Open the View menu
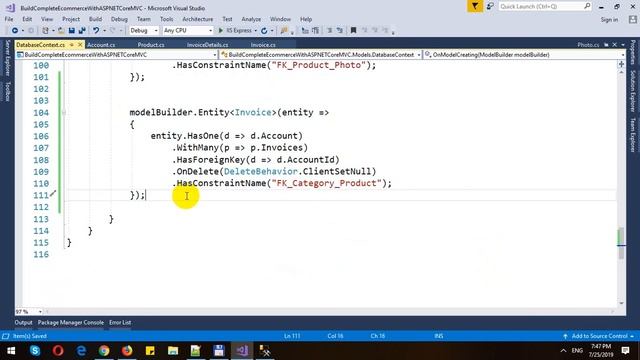 (47, 19)
